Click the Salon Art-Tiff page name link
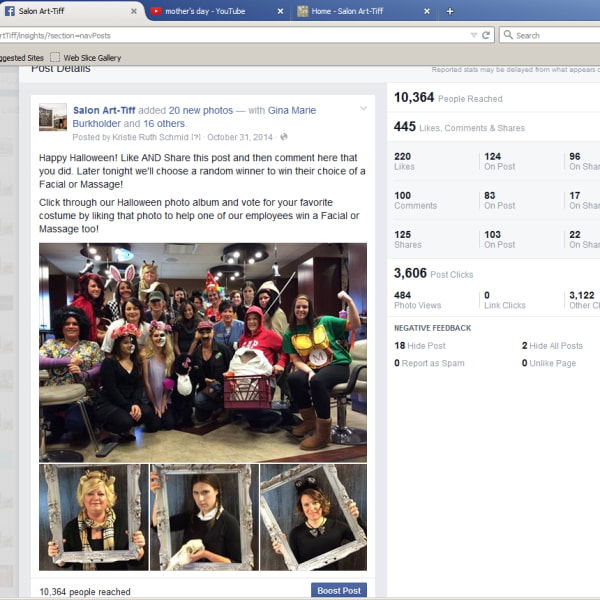600x600 pixels. 104,110
